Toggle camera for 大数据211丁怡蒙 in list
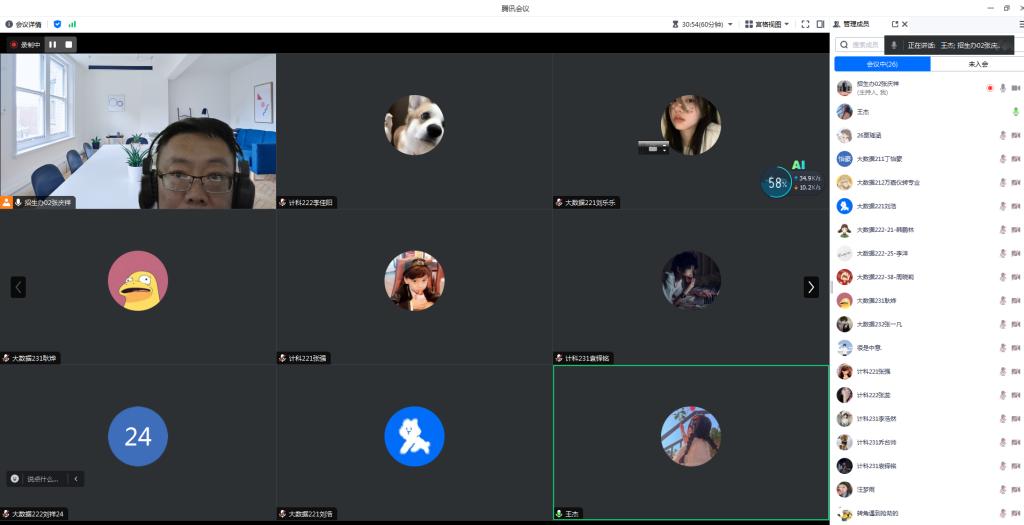This screenshot has height=525, width=1024. point(1015,159)
